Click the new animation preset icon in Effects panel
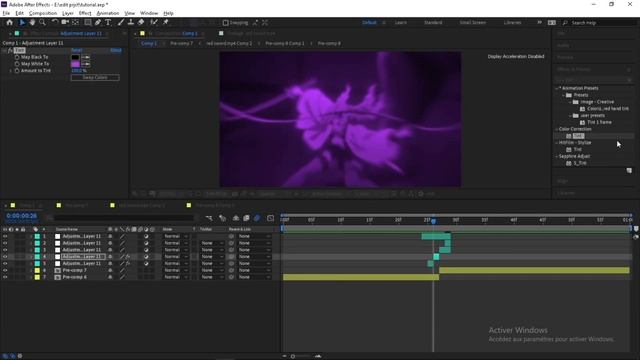The width and height of the screenshot is (640, 360). click(629, 171)
